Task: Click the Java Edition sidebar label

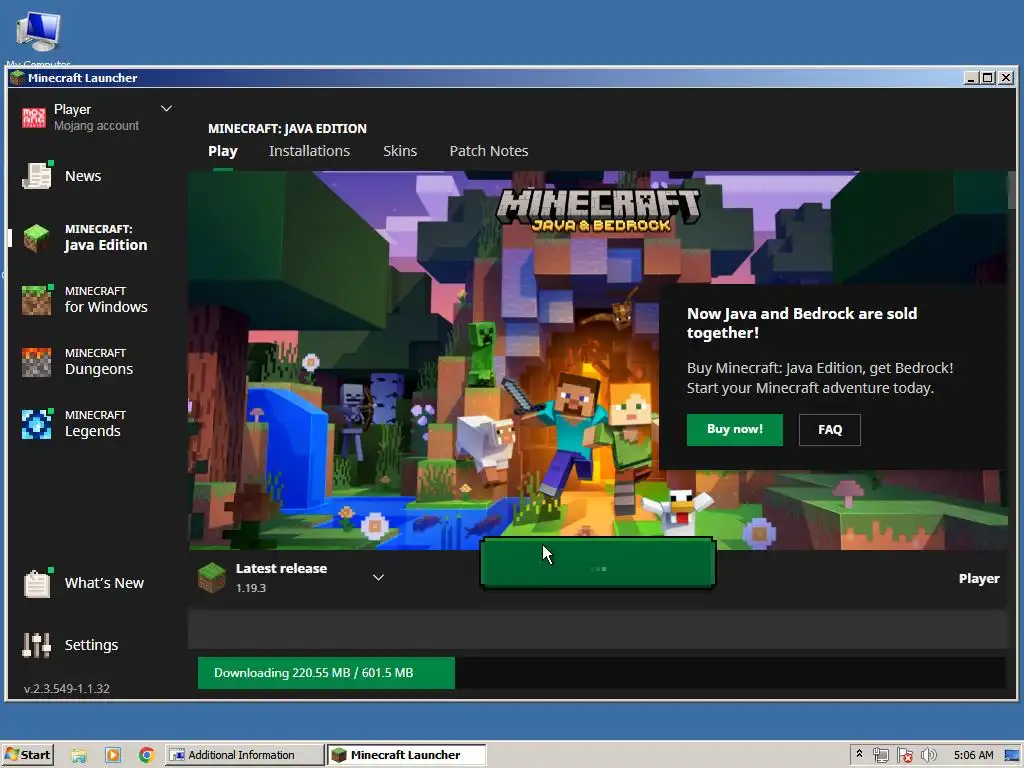Action: (x=106, y=238)
